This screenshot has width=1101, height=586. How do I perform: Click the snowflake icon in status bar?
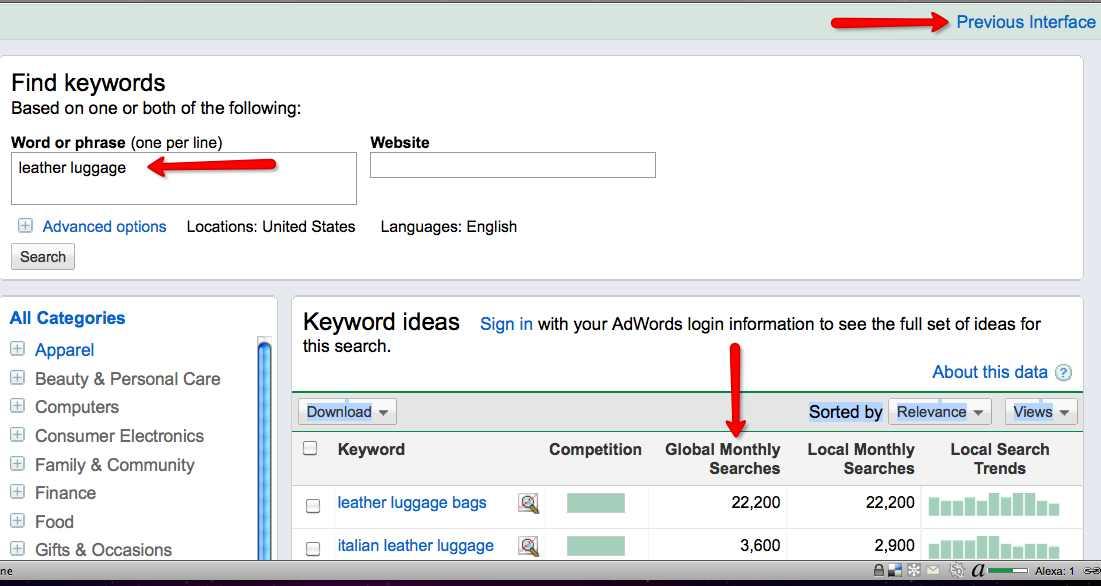914,571
